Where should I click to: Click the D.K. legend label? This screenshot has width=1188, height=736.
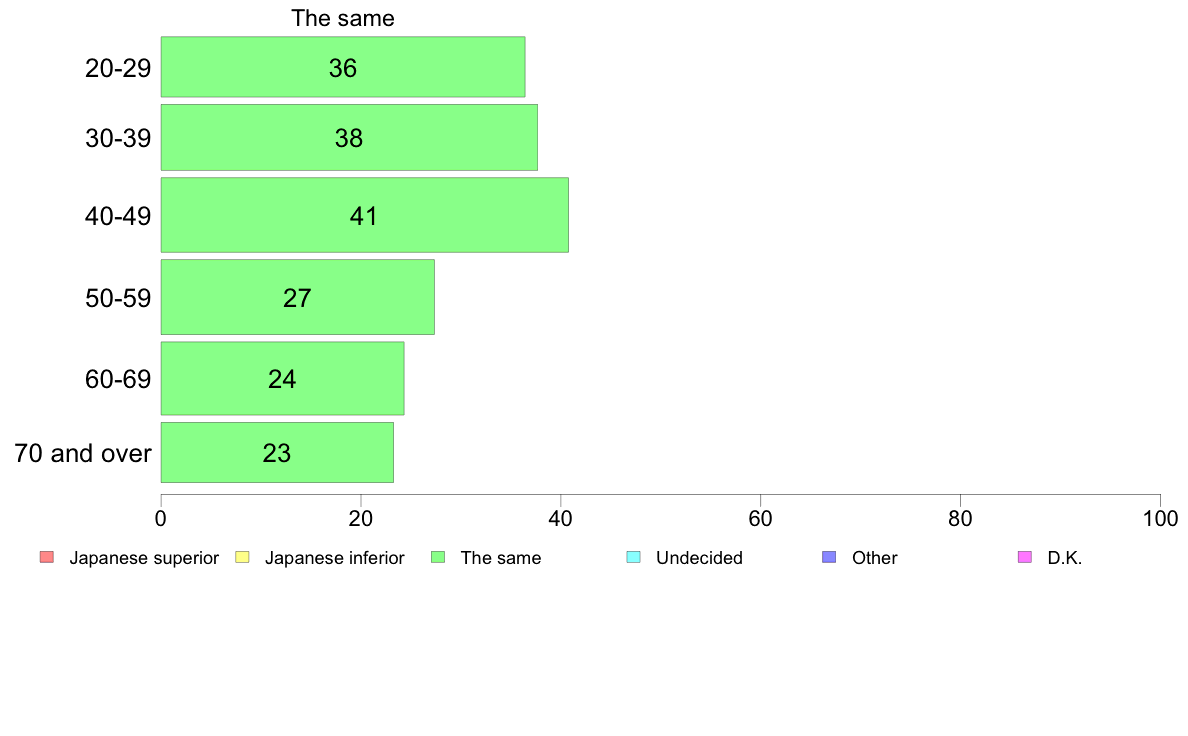click(x=1065, y=558)
